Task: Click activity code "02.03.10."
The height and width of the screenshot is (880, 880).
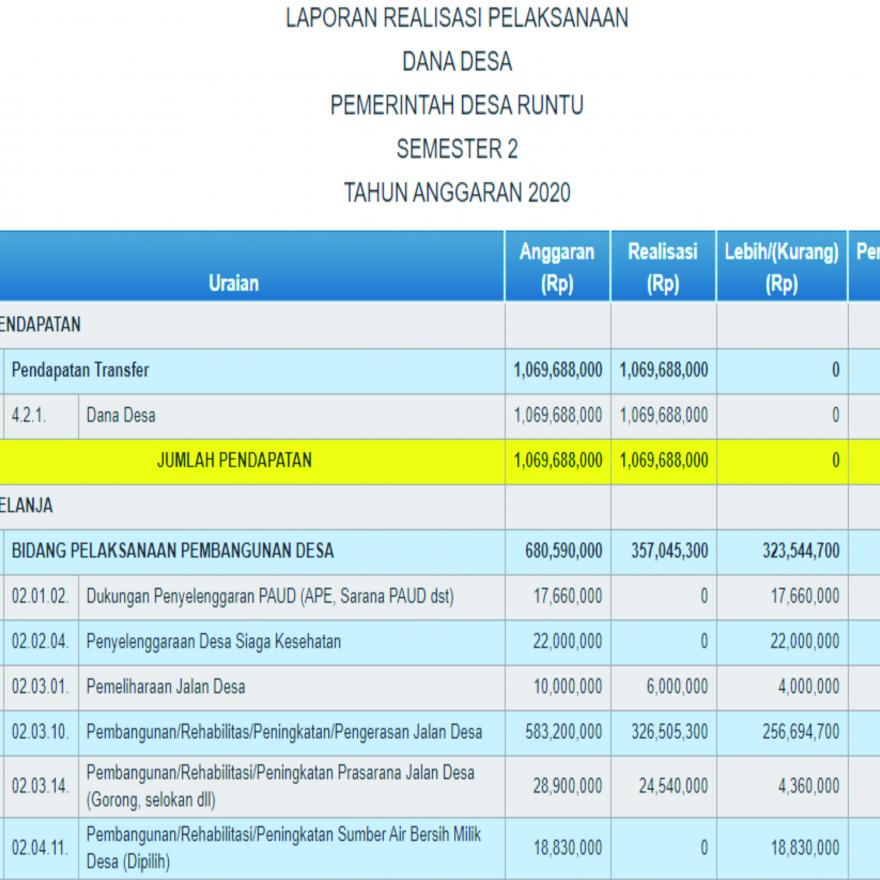Action: coord(40,732)
